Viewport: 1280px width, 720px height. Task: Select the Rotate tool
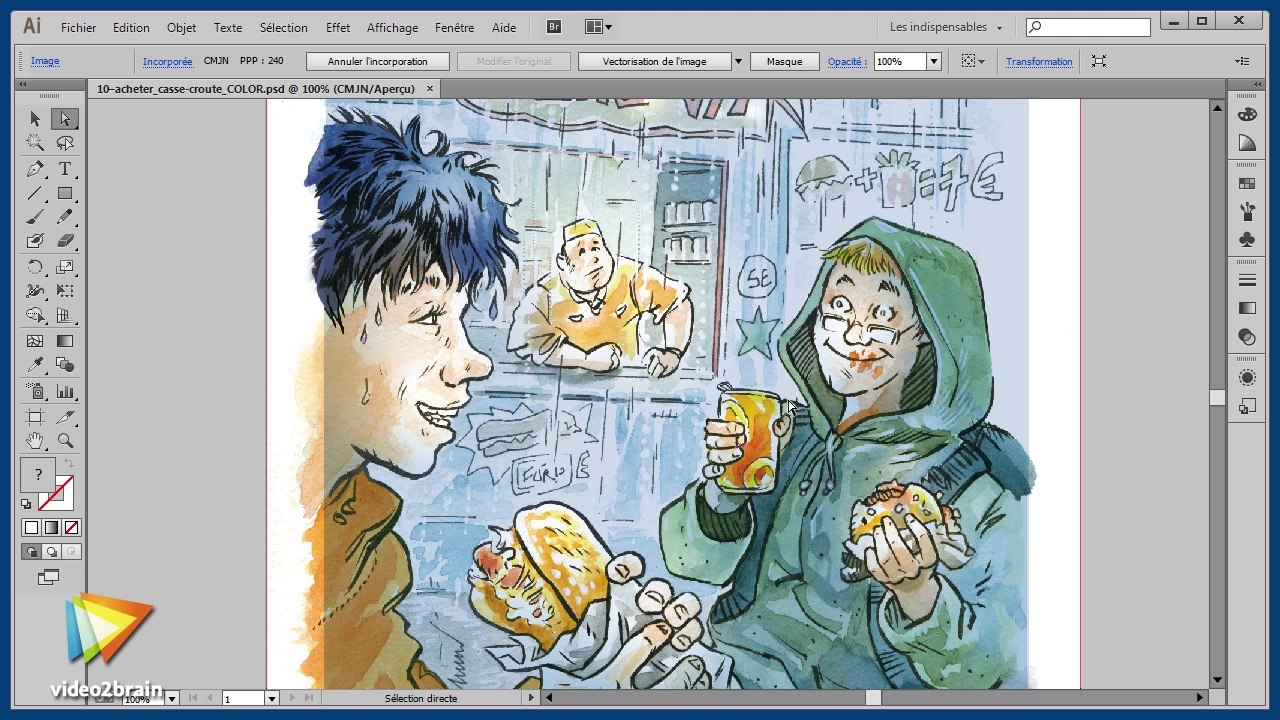[x=35, y=267]
